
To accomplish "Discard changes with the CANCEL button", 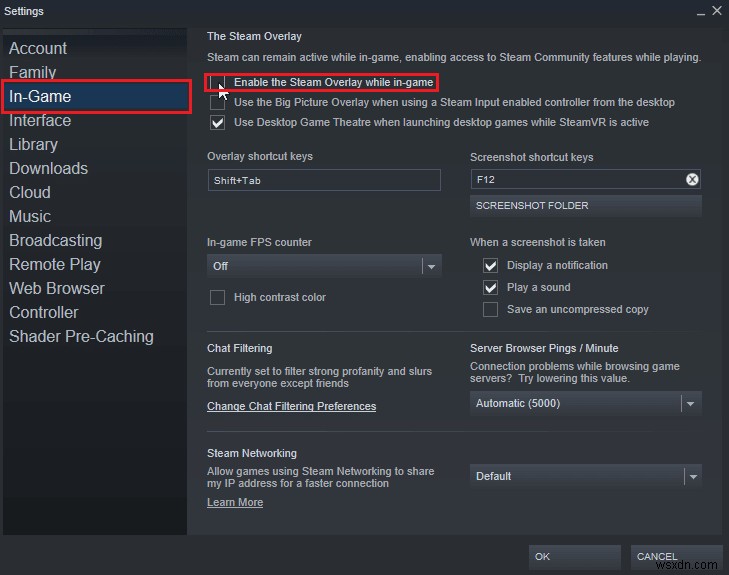I will coord(676,557).
